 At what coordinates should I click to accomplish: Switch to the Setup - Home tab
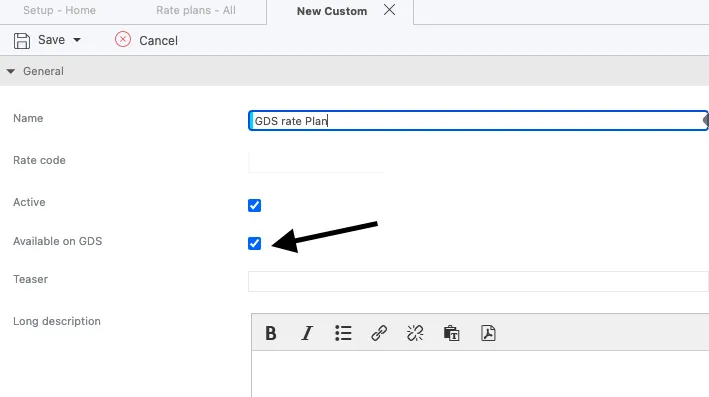[x=59, y=10]
